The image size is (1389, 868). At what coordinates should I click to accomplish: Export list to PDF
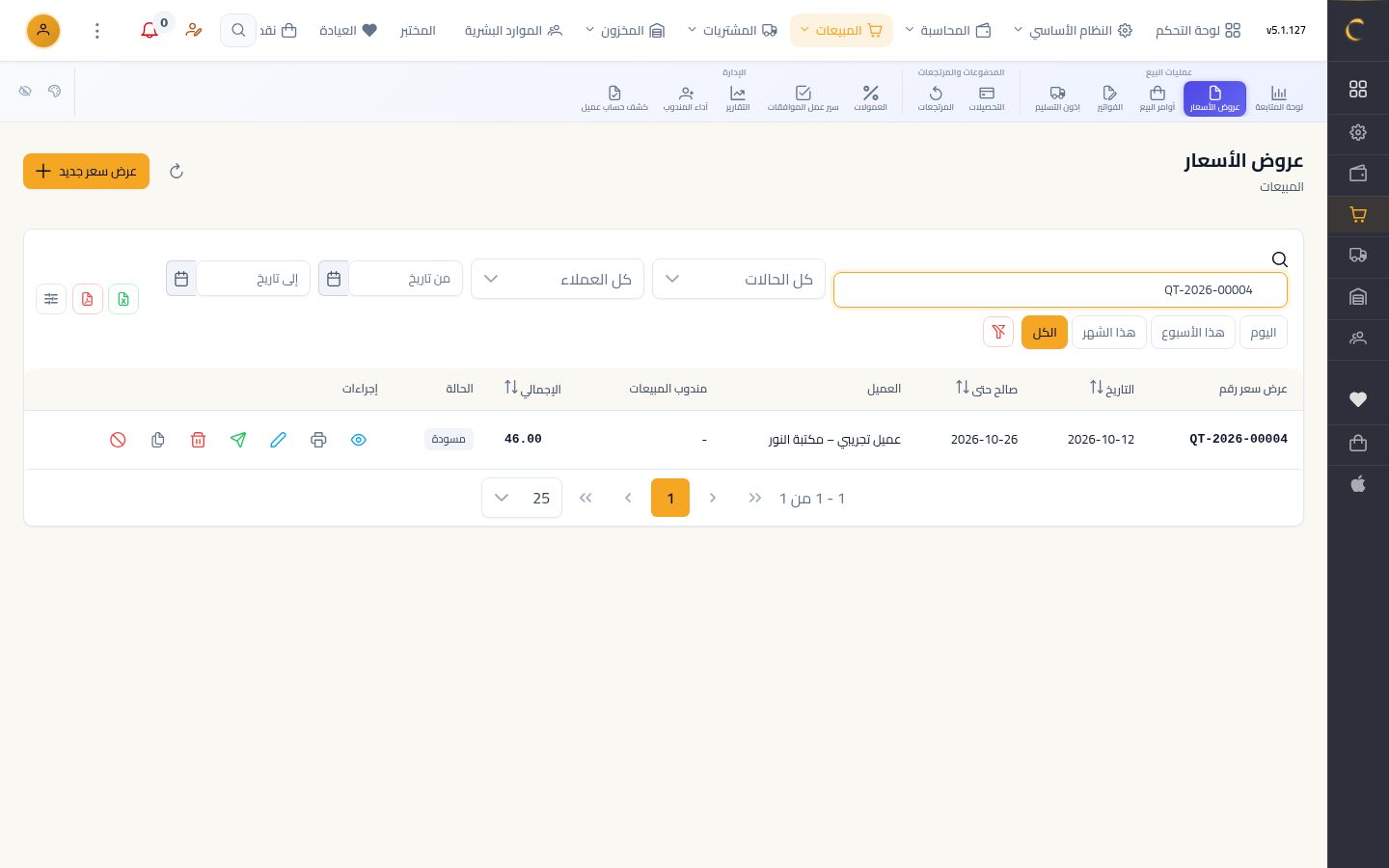[x=88, y=299]
